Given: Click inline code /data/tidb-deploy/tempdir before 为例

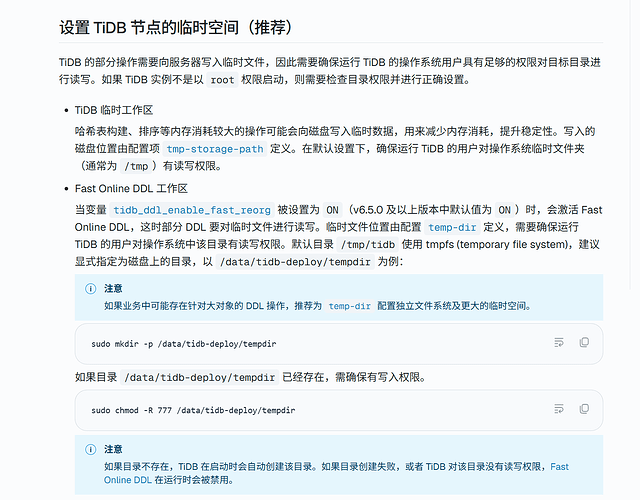Looking at the screenshot, I should click(295, 262).
